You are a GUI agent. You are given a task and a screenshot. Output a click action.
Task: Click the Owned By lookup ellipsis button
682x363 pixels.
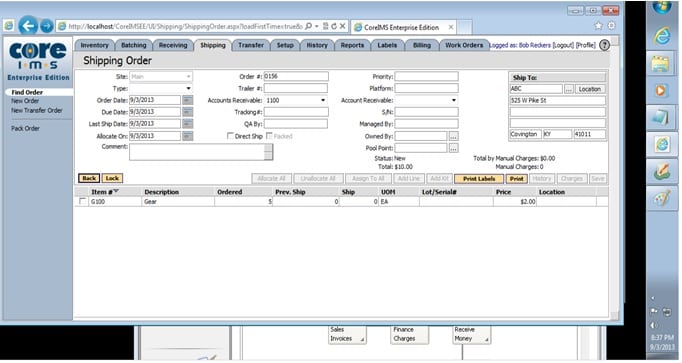[x=453, y=137]
